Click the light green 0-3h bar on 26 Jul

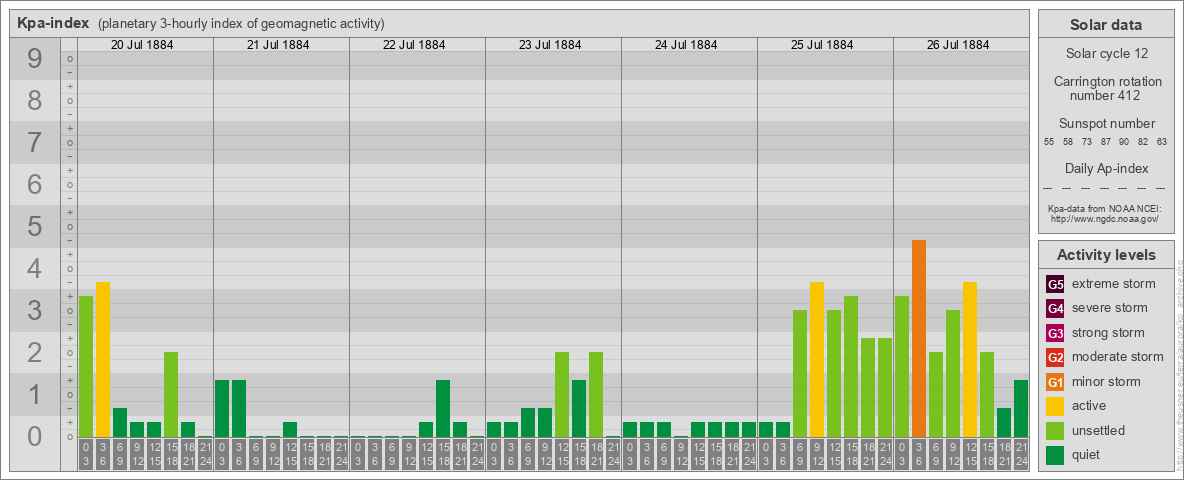(902, 367)
